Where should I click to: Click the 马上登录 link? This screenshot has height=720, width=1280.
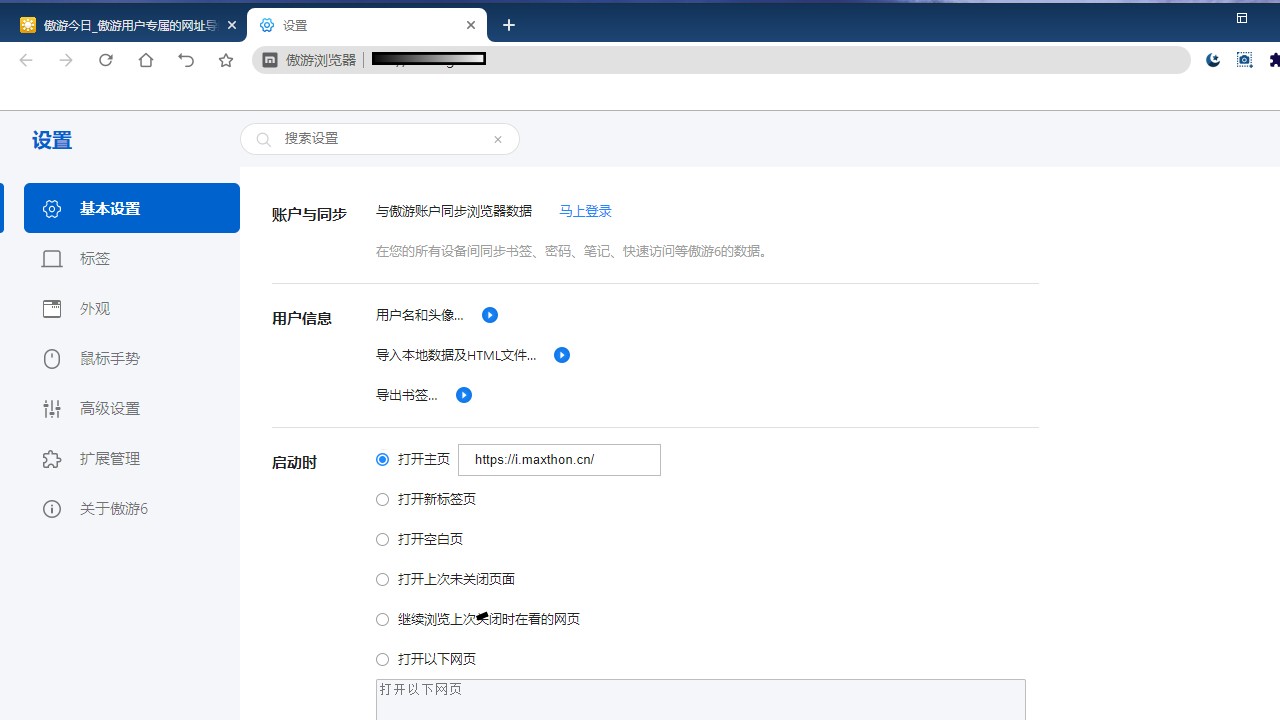pos(585,211)
